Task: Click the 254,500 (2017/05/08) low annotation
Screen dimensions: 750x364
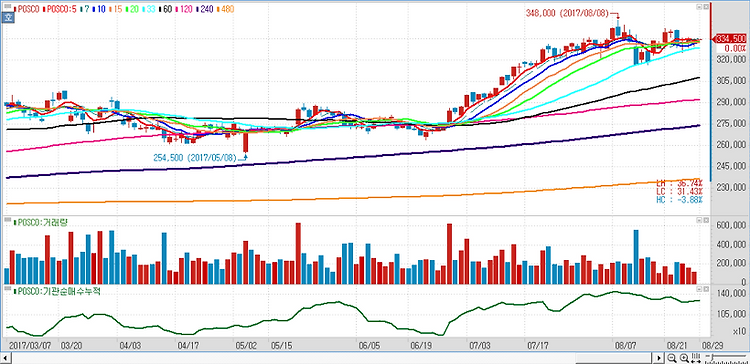Action: [195, 157]
